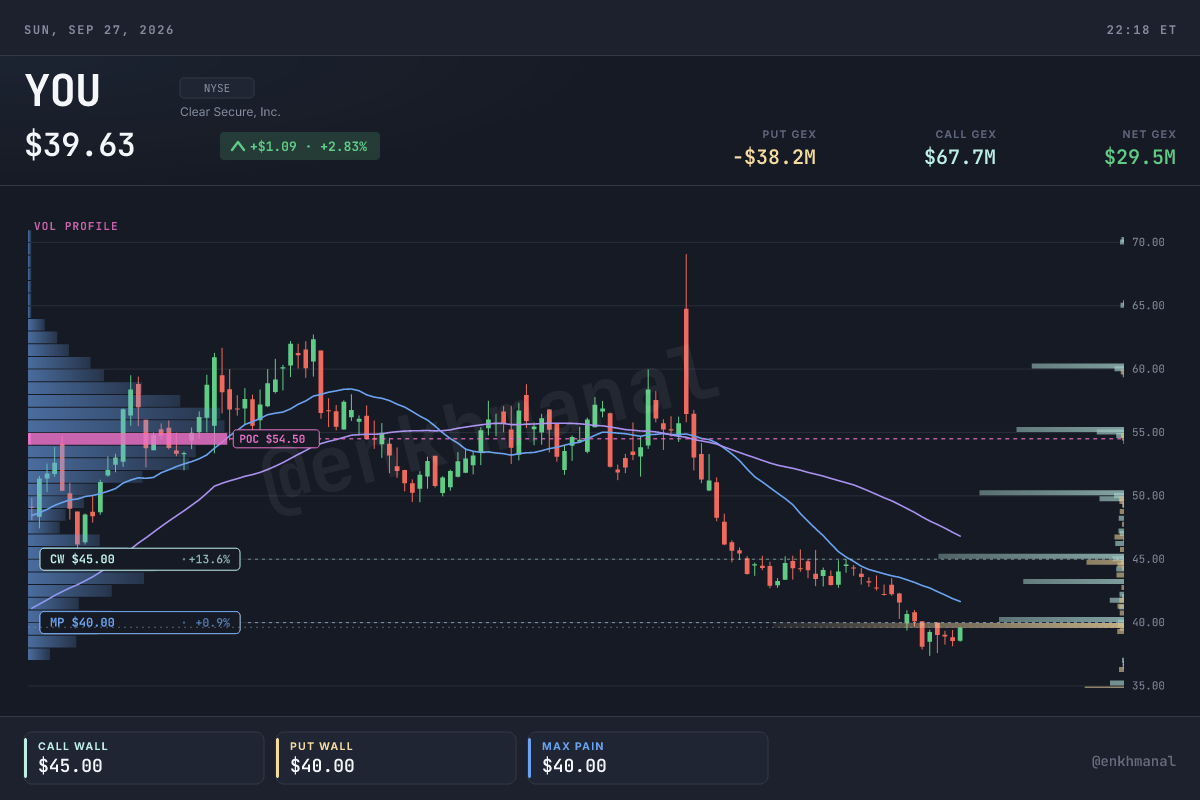Click the gamma exposure bar at 60.00
The width and height of the screenshot is (1200, 800).
coord(1078,366)
